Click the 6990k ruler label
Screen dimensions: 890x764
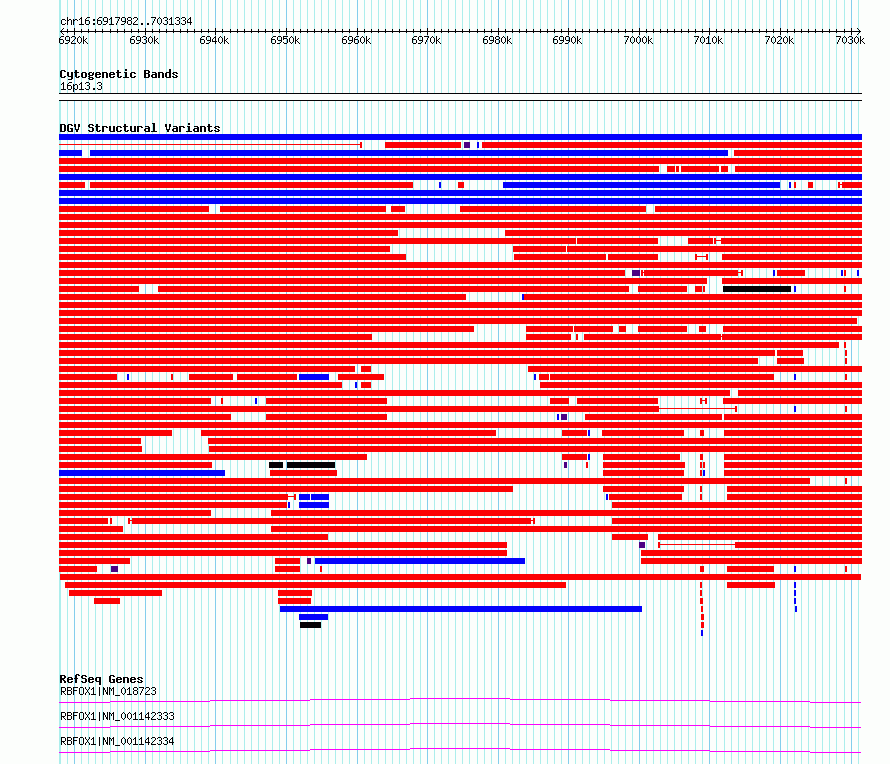[x=568, y=40]
